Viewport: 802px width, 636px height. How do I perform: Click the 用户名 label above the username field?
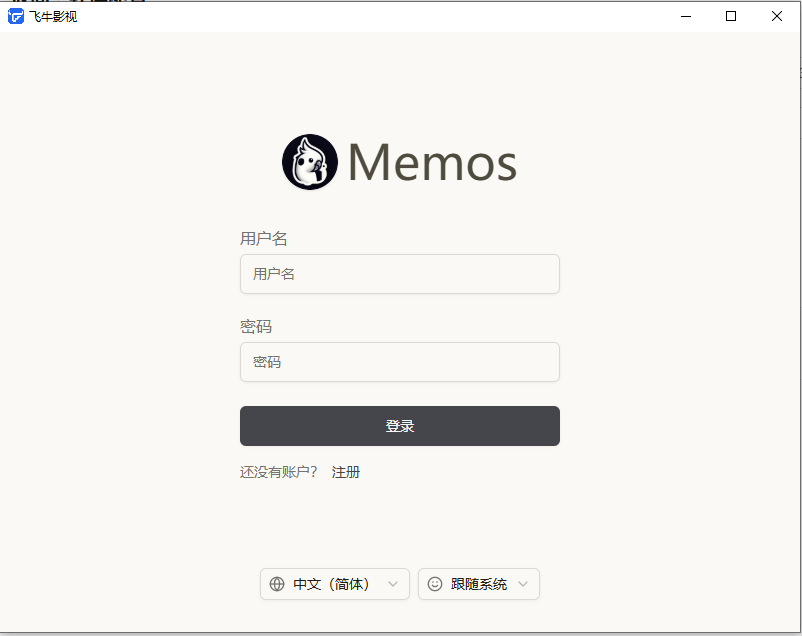coord(263,238)
